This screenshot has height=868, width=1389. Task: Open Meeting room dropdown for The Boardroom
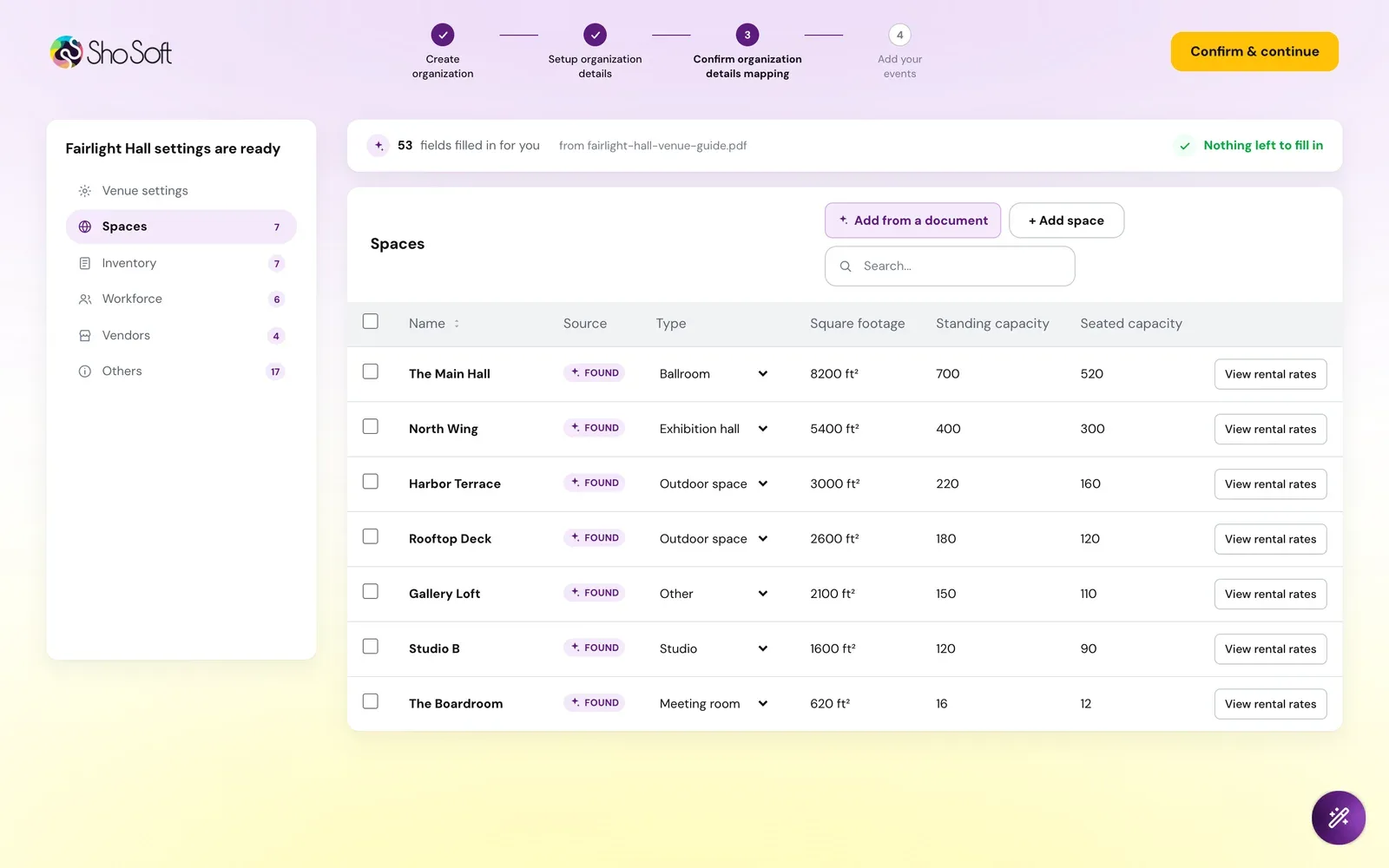pyautogui.click(x=714, y=704)
